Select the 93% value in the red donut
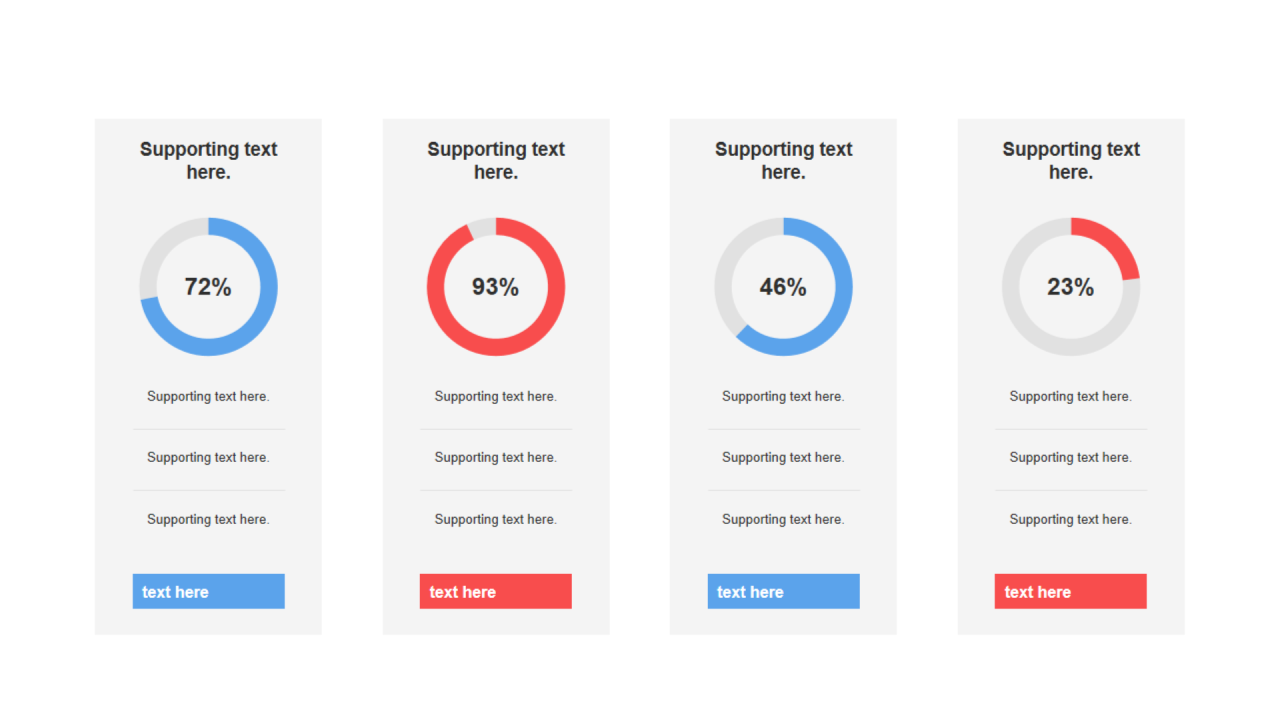Screen dimensions: 1280x720 (x=495, y=287)
